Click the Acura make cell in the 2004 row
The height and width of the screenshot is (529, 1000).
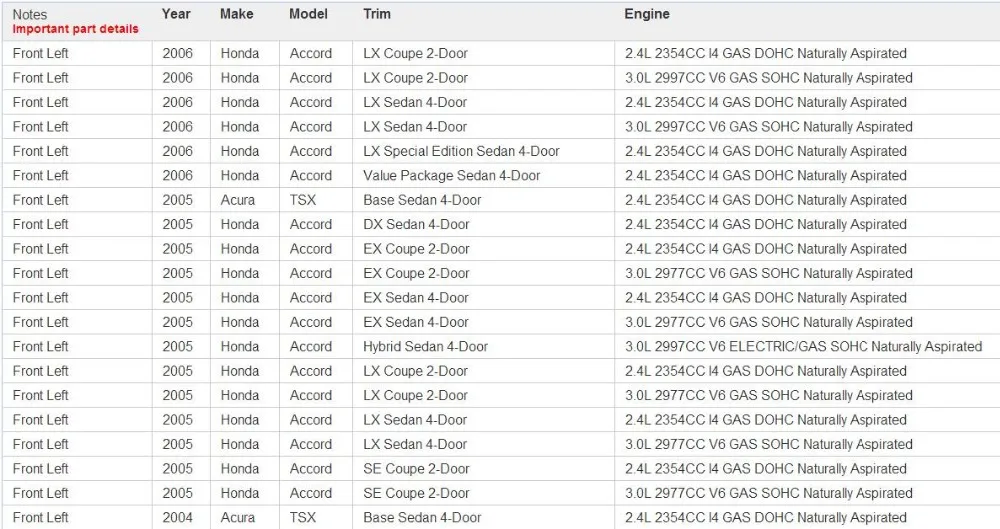pos(238,518)
